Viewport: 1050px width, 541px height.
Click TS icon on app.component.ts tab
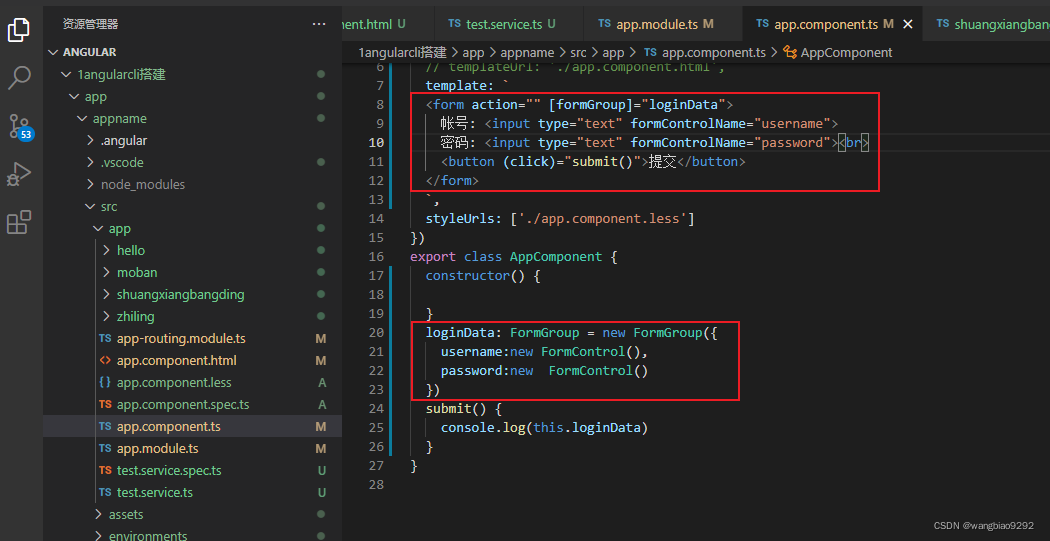pos(762,23)
